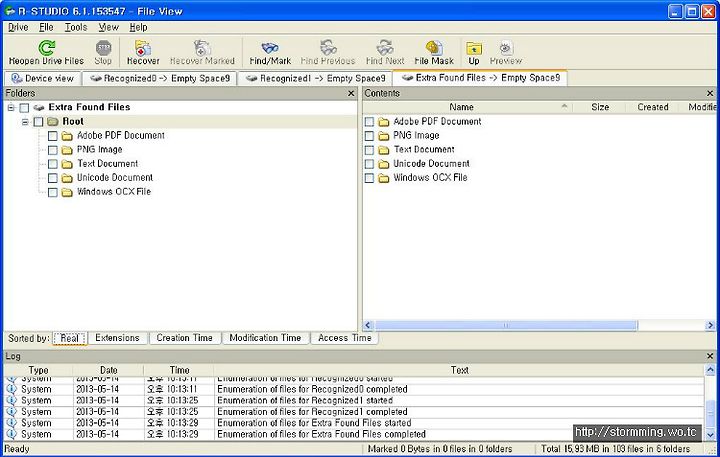Open the View menu
This screenshot has height=457, width=720.
coord(108,28)
